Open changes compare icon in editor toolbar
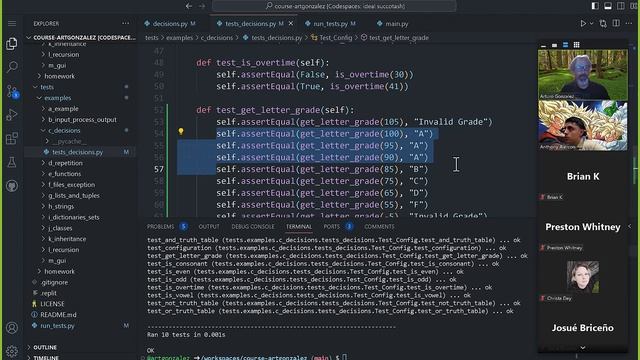The height and width of the screenshot is (360, 640). click(603, 23)
